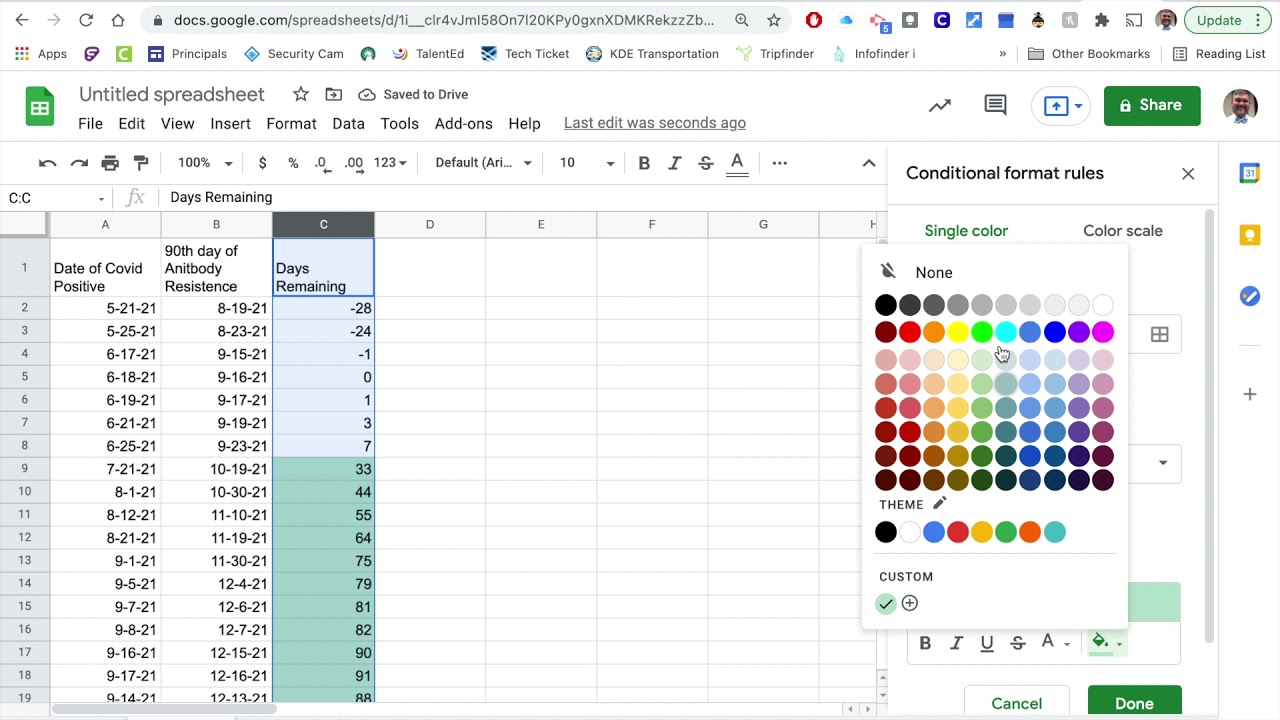Viewport: 1280px width, 720px height.
Task: Open the Default font family dropdown
Action: pyautogui.click(x=483, y=163)
